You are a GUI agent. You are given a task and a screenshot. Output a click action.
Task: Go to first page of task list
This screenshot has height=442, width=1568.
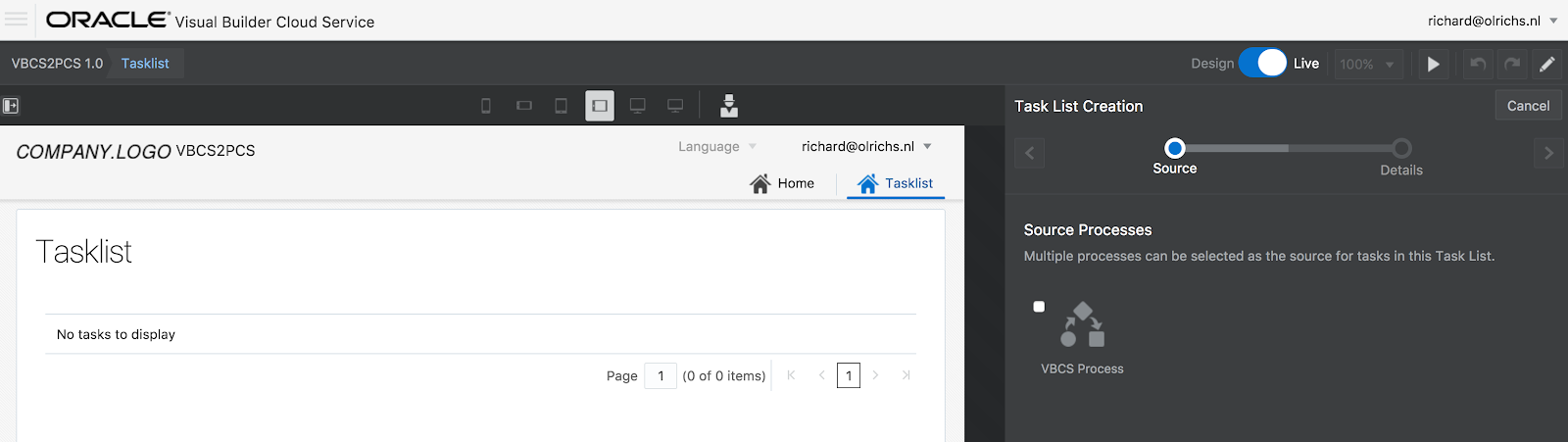791,375
